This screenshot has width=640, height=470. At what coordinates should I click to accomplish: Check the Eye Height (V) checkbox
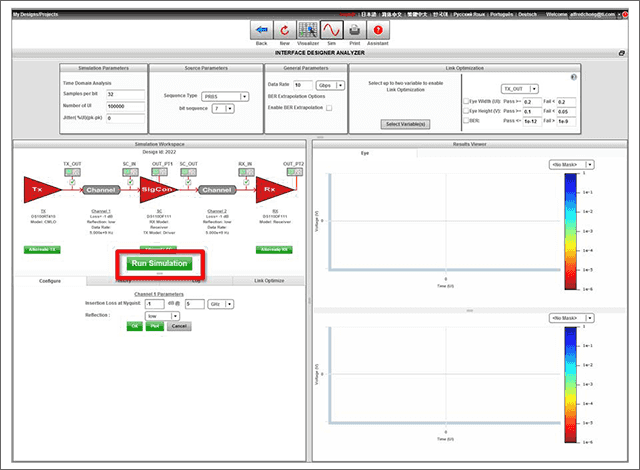pos(466,111)
